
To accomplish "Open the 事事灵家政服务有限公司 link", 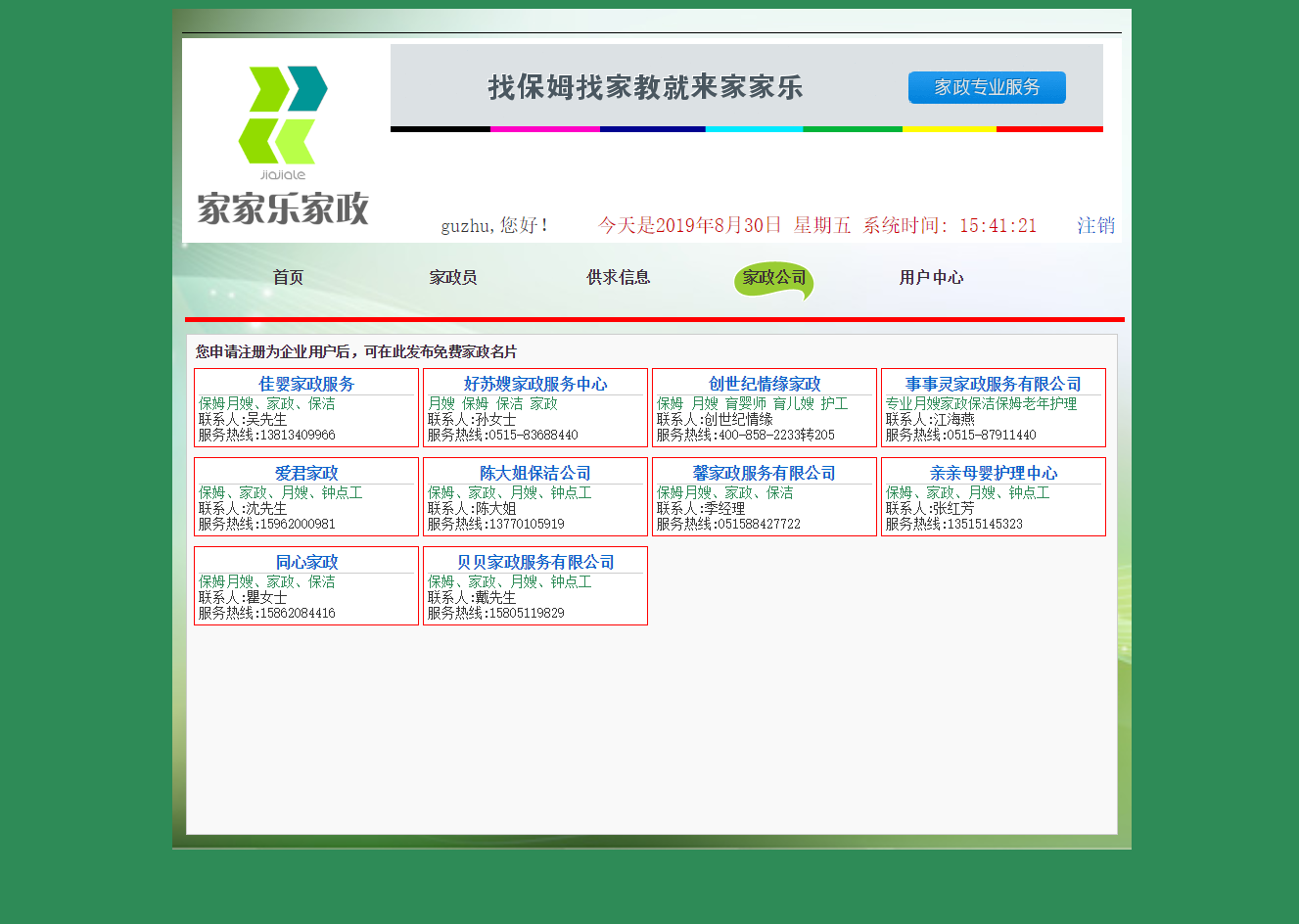I will coord(993,384).
